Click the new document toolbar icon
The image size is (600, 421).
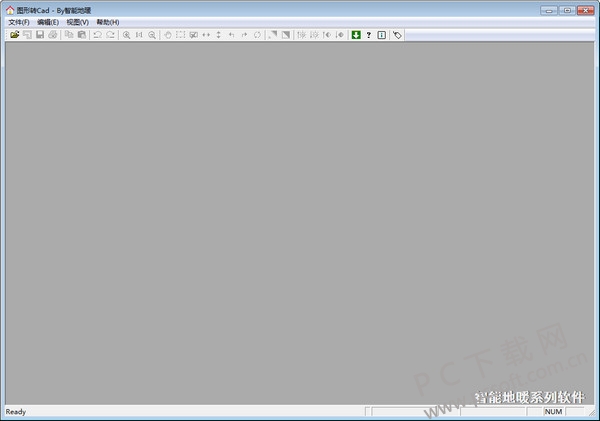tap(27, 35)
